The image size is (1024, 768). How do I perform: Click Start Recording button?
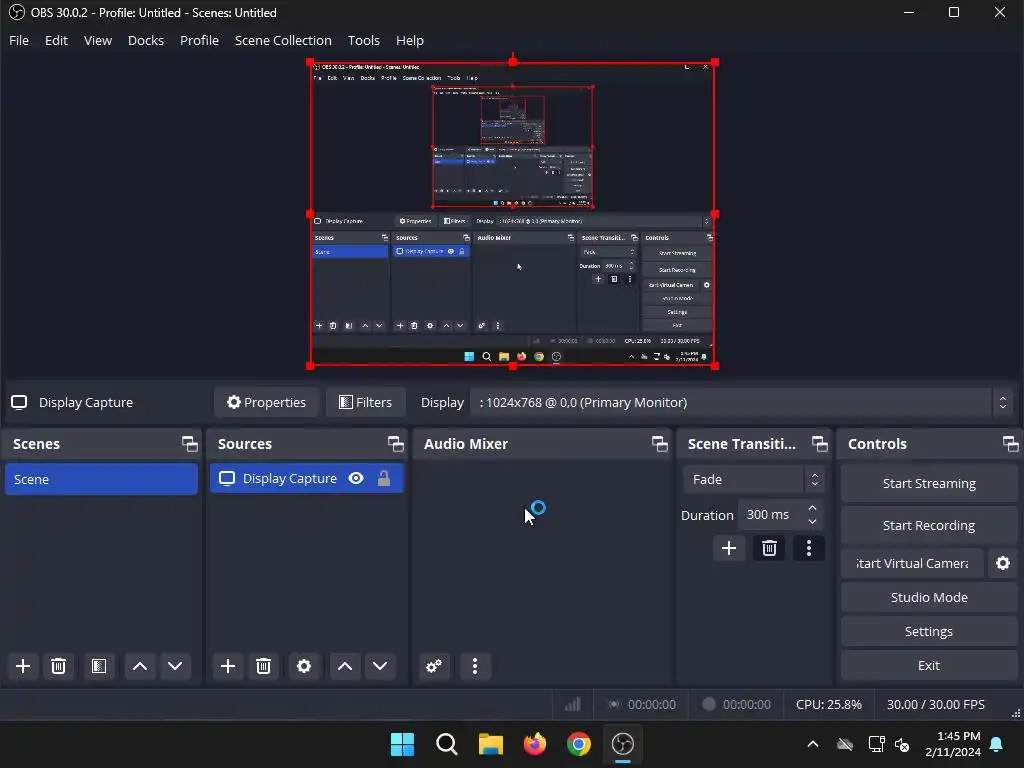tap(929, 525)
